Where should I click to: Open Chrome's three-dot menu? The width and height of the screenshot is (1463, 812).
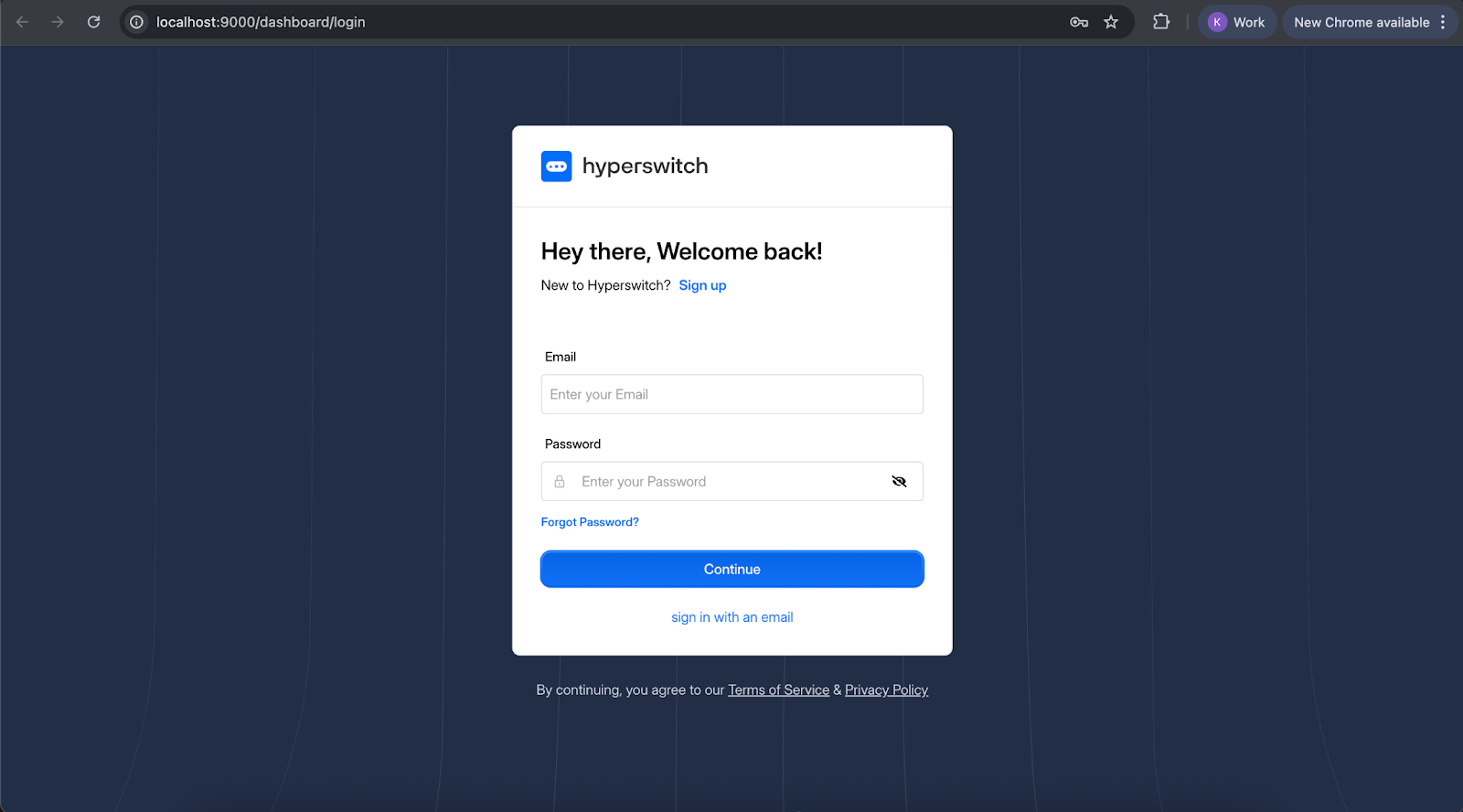1444,22
